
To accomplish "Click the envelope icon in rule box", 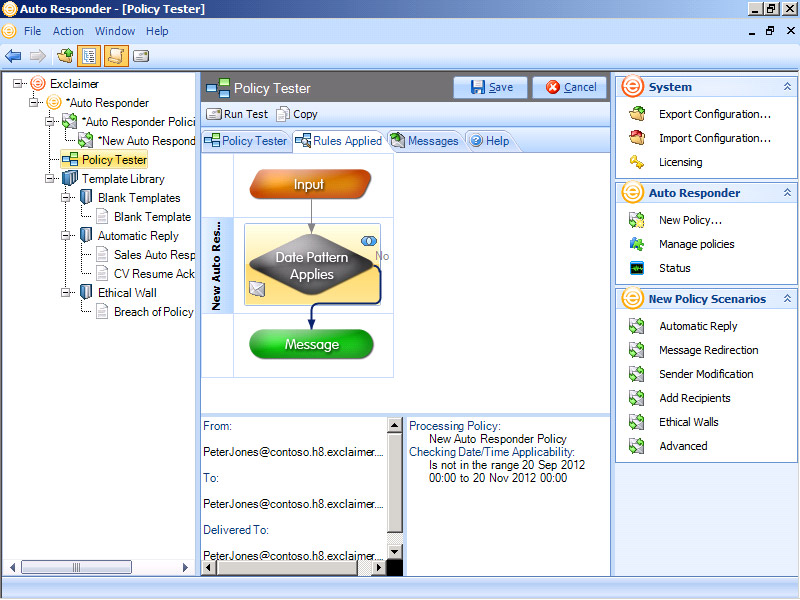I will [257, 289].
